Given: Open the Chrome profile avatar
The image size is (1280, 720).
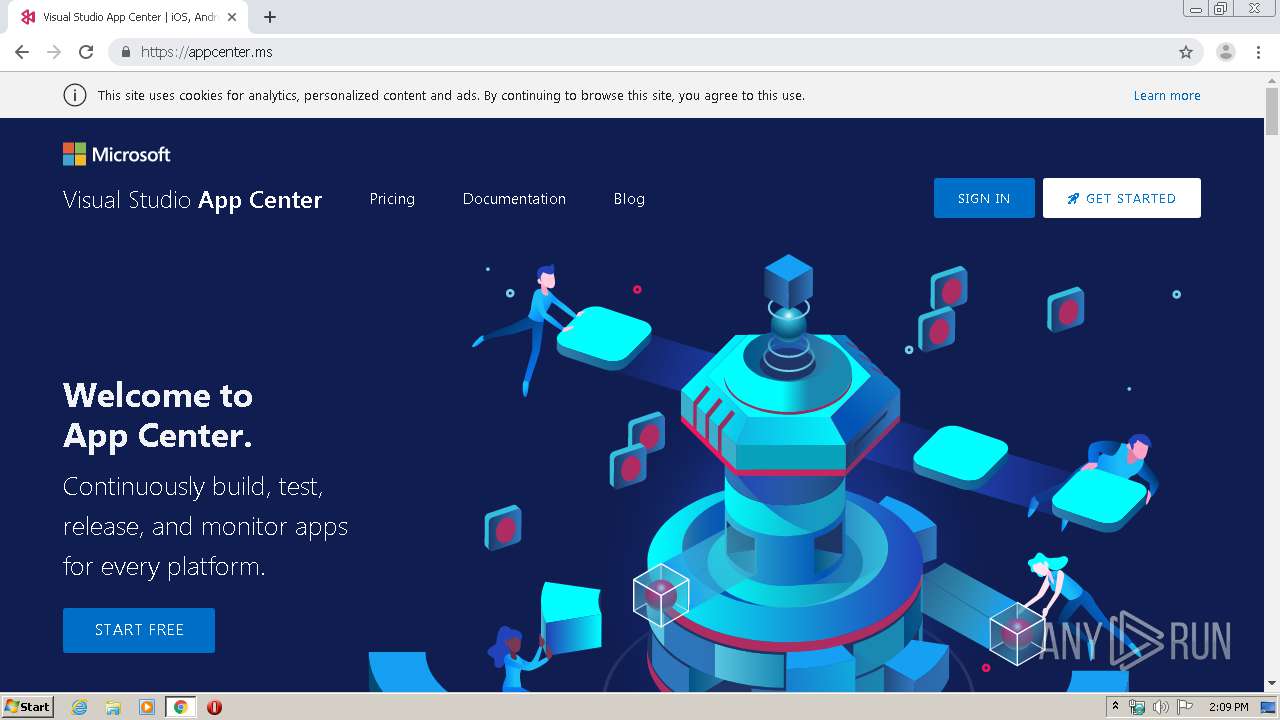Looking at the screenshot, I should click(1226, 52).
